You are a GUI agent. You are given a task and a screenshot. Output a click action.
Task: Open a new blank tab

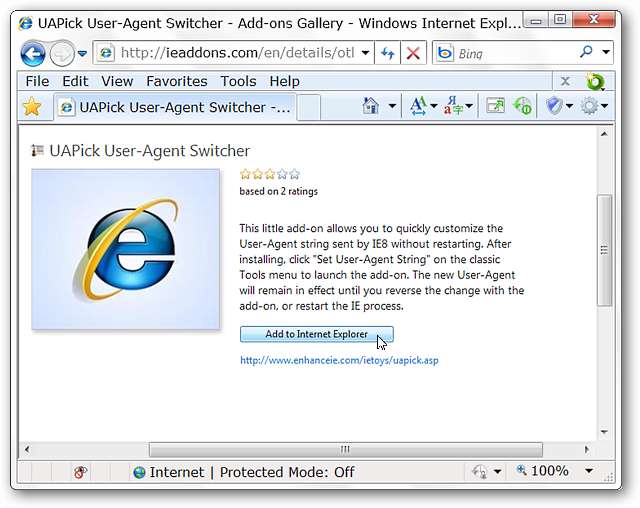[309, 107]
